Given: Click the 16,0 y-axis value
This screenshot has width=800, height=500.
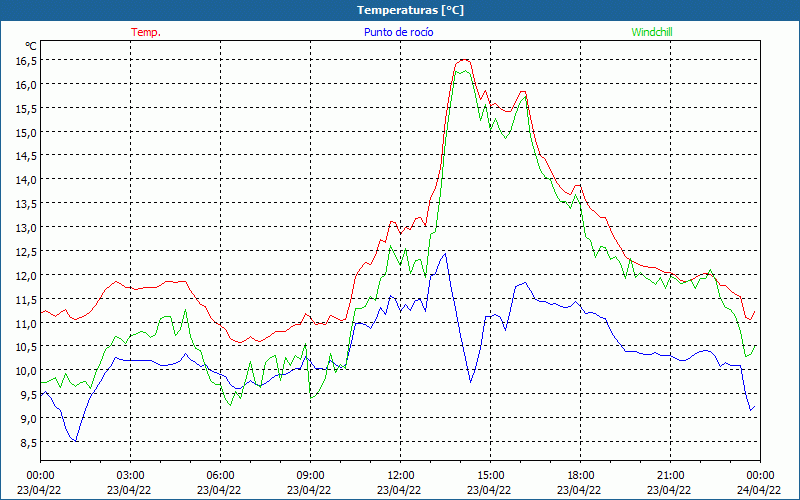Looking at the screenshot, I should [x=27, y=85].
